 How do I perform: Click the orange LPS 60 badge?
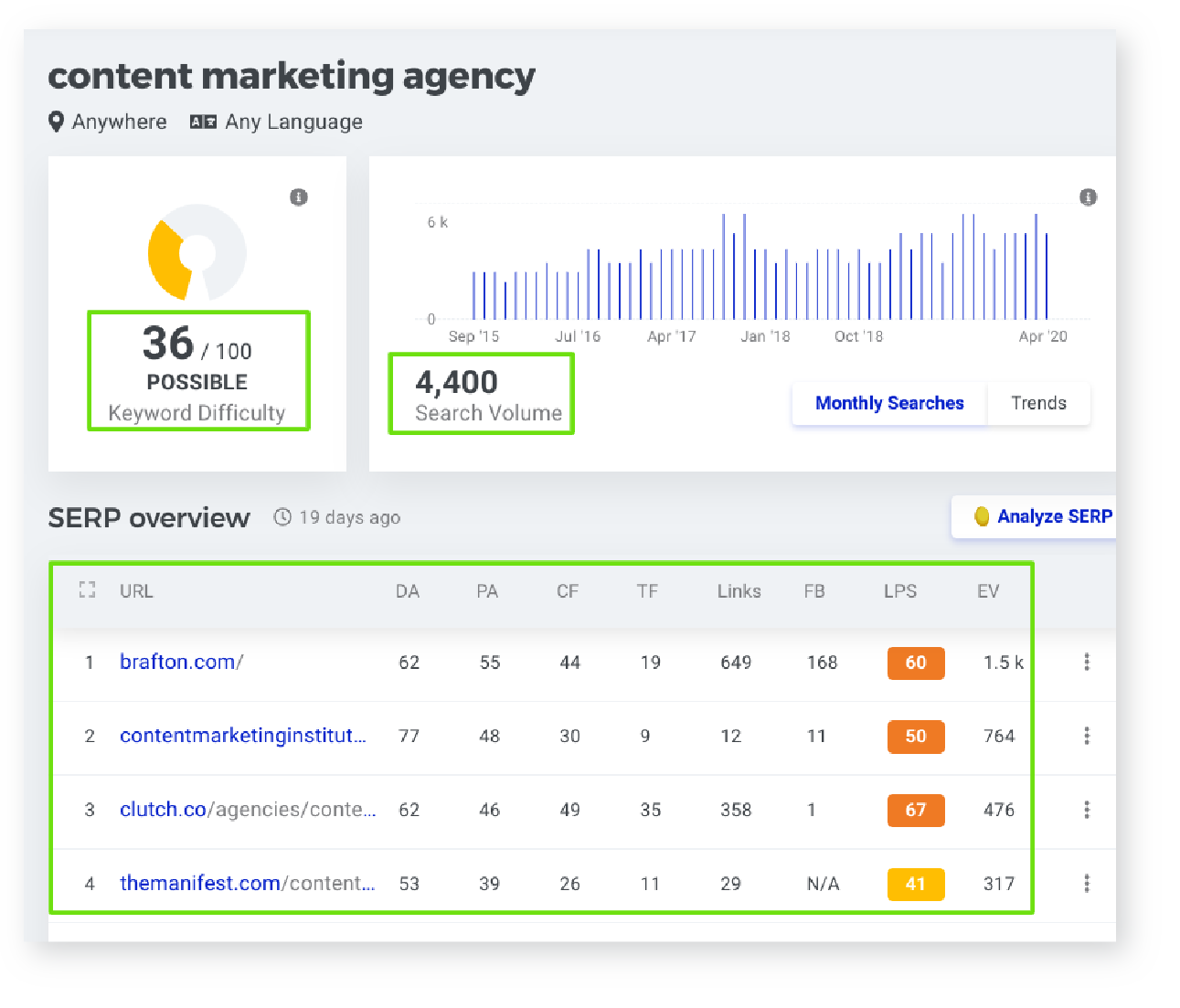915,663
